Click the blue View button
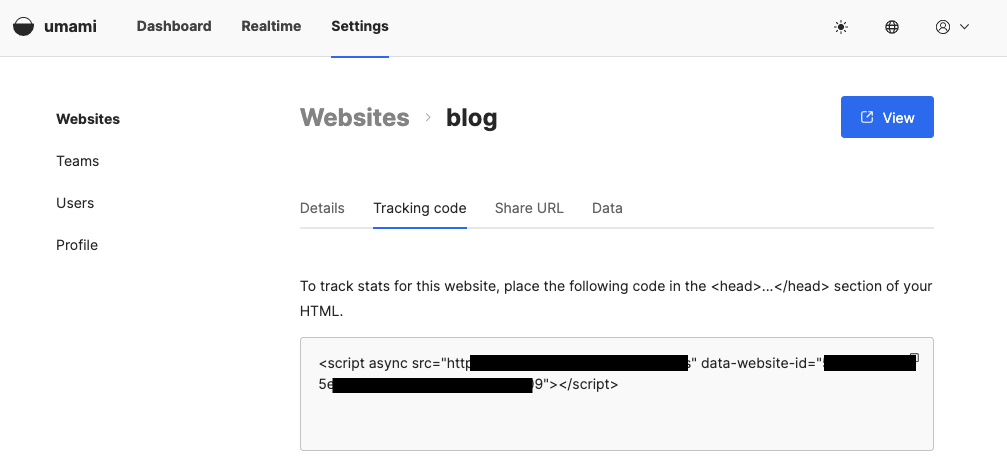The image size is (1007, 471). point(887,117)
